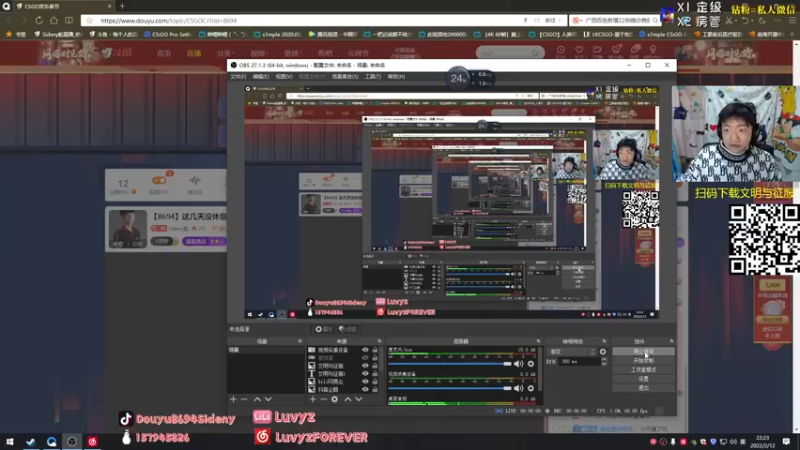Viewport: 800px width, 450px height.
Task: Move scene up in the scenes list
Action: point(257,399)
